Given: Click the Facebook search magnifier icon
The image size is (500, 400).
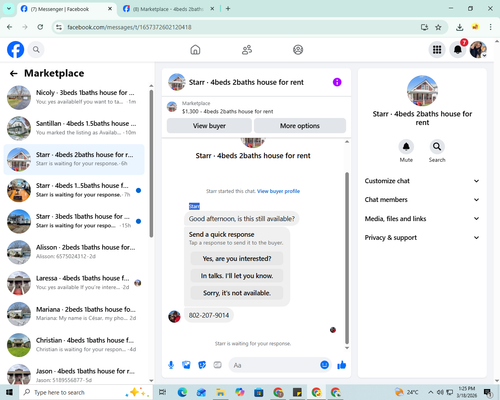Looking at the screenshot, I should click(x=36, y=50).
